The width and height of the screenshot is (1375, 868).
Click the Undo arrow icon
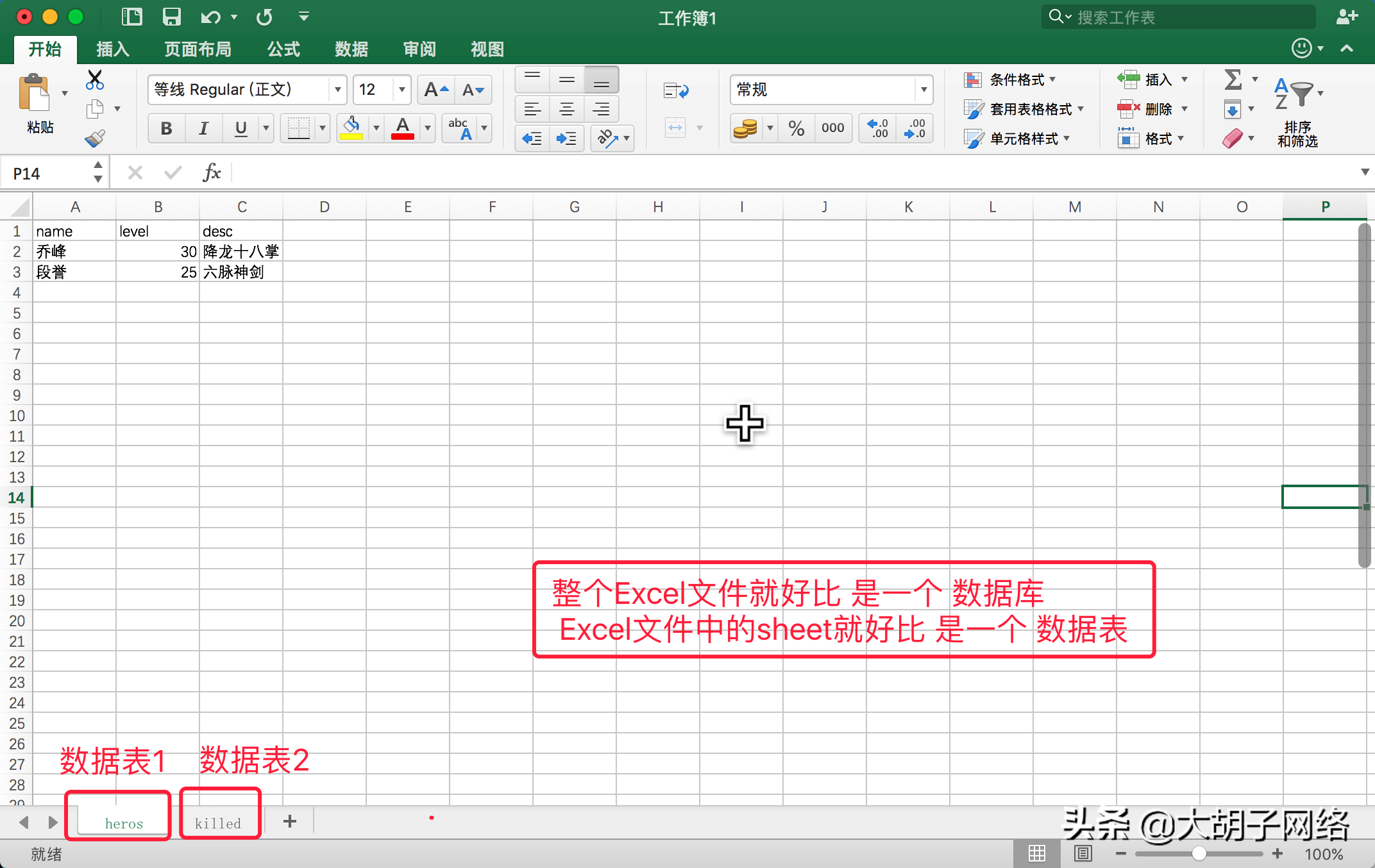210,17
